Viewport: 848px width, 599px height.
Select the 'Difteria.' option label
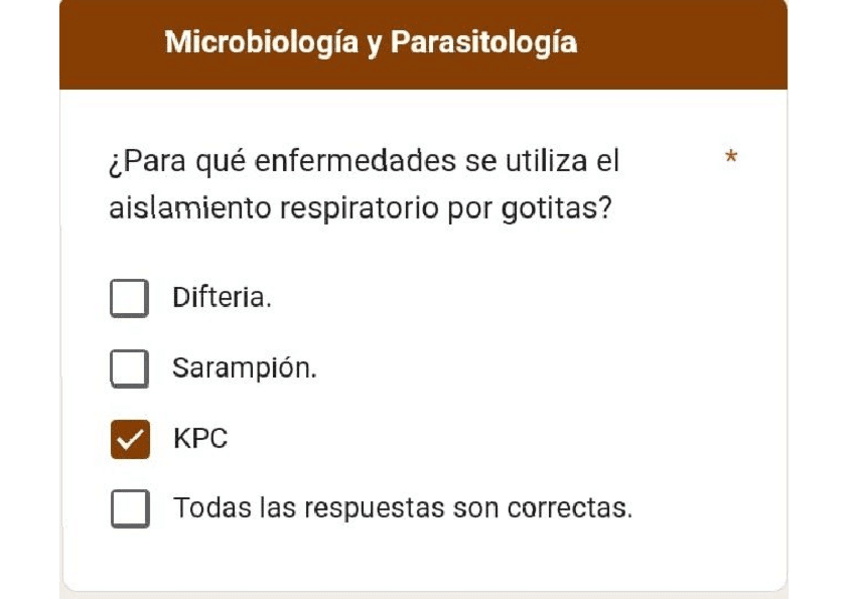point(221,298)
